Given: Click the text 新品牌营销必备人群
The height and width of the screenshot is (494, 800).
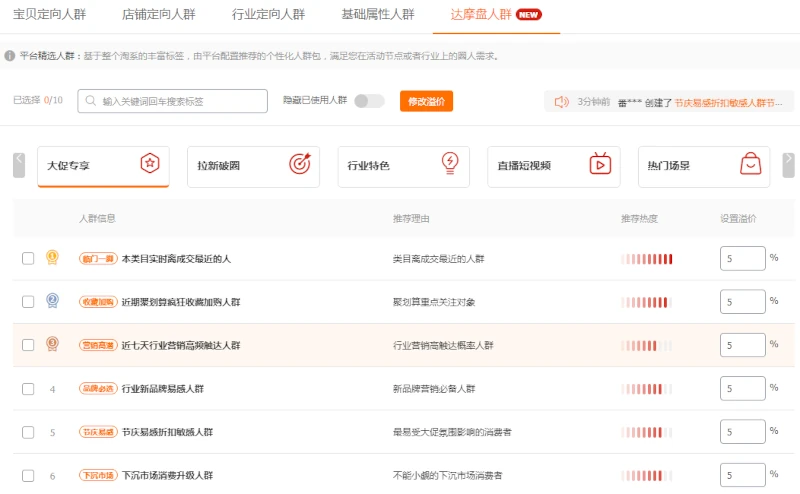Looking at the screenshot, I should coord(434,389).
